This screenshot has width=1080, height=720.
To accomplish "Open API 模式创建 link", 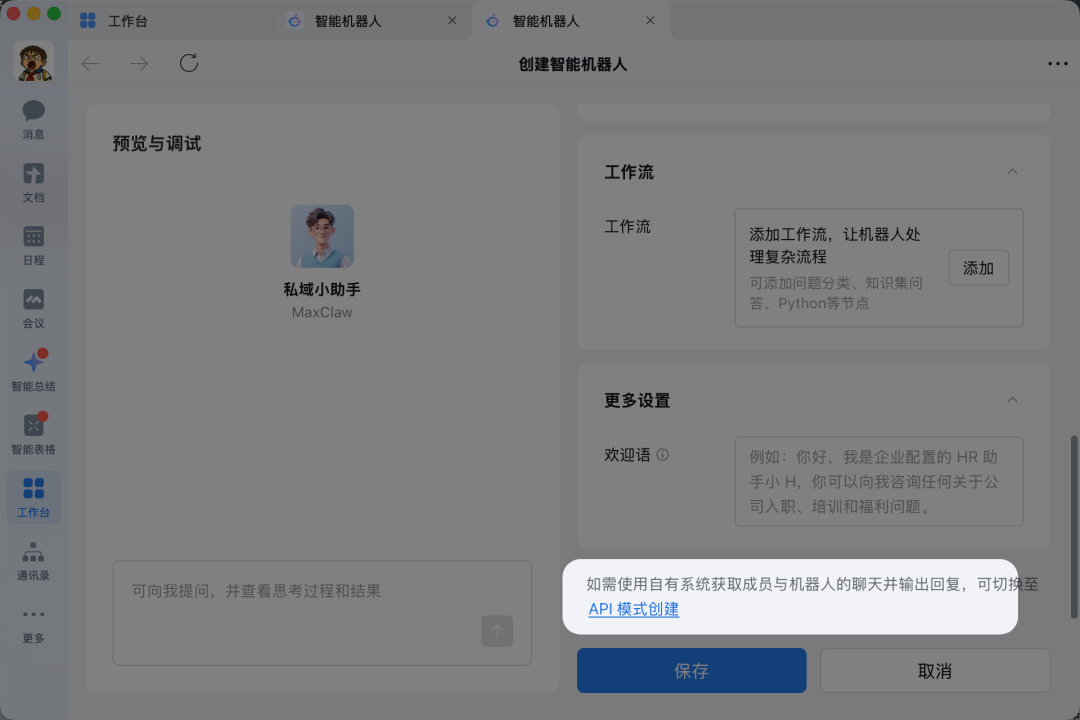I will pyautogui.click(x=633, y=608).
